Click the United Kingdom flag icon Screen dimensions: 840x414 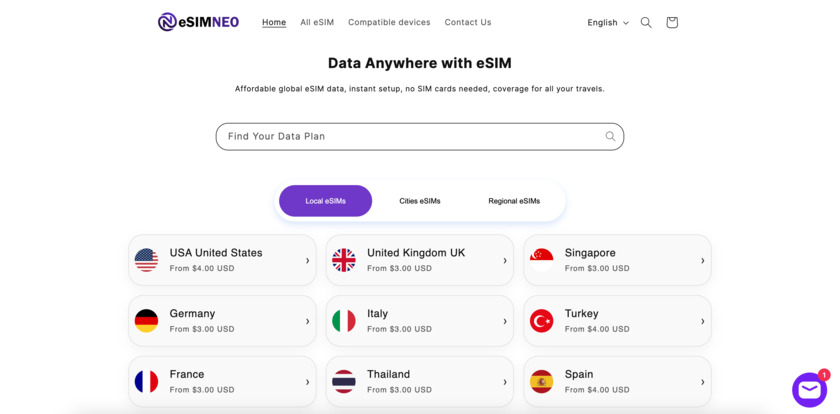(344, 260)
